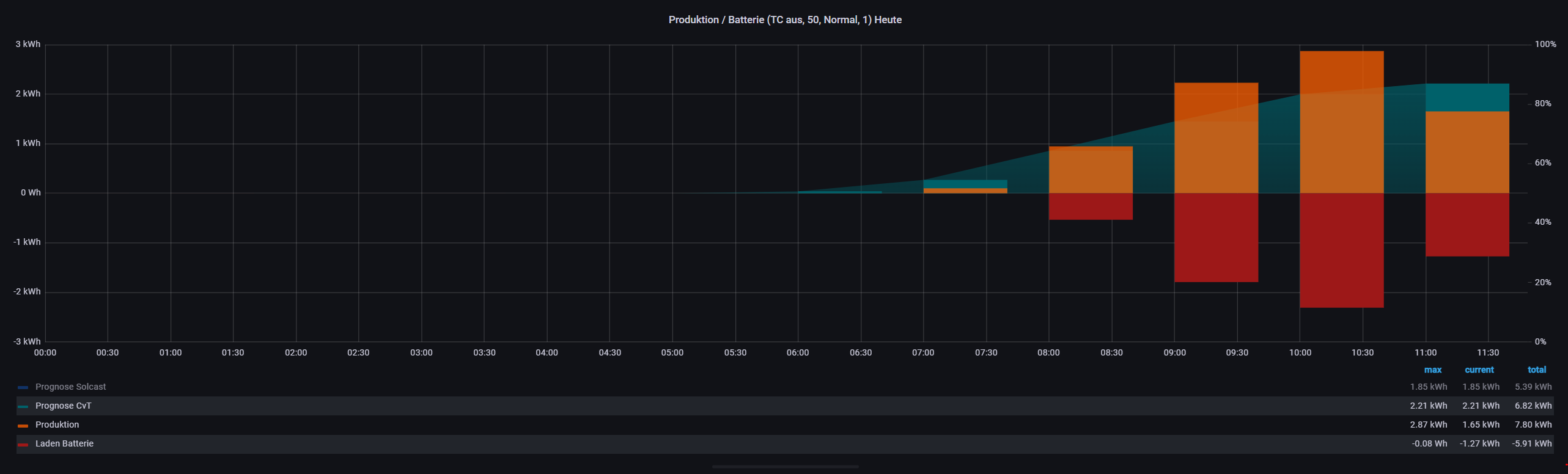
Task: Change the orange Produktion series color swatch
Action: point(23,425)
